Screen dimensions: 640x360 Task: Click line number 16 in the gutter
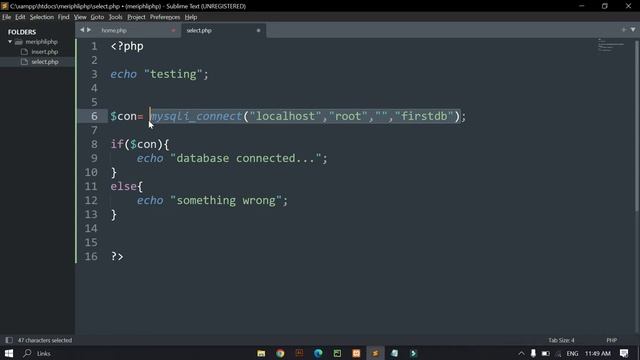point(91,256)
